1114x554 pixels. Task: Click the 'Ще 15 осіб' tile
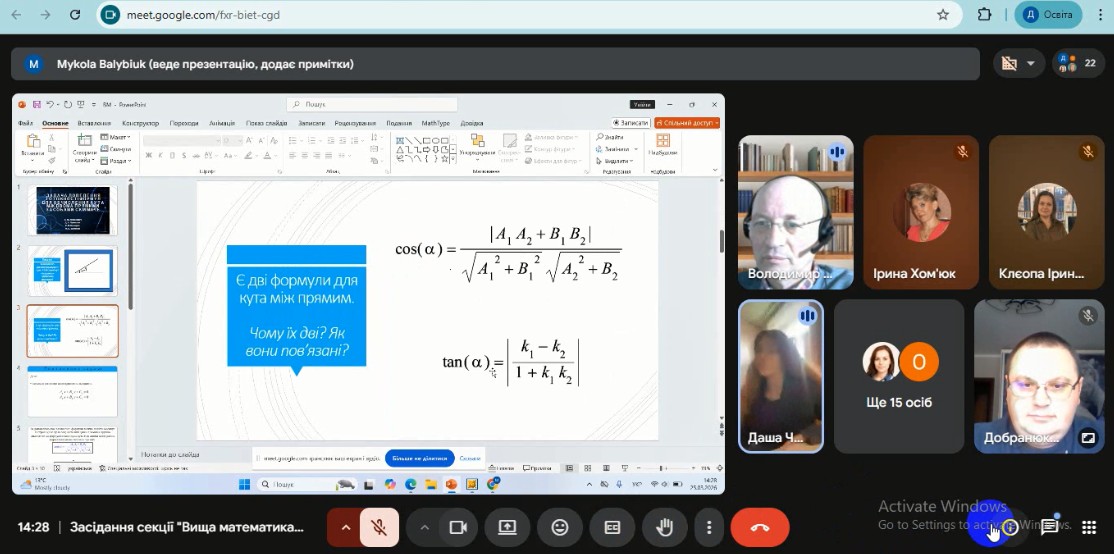click(x=899, y=376)
